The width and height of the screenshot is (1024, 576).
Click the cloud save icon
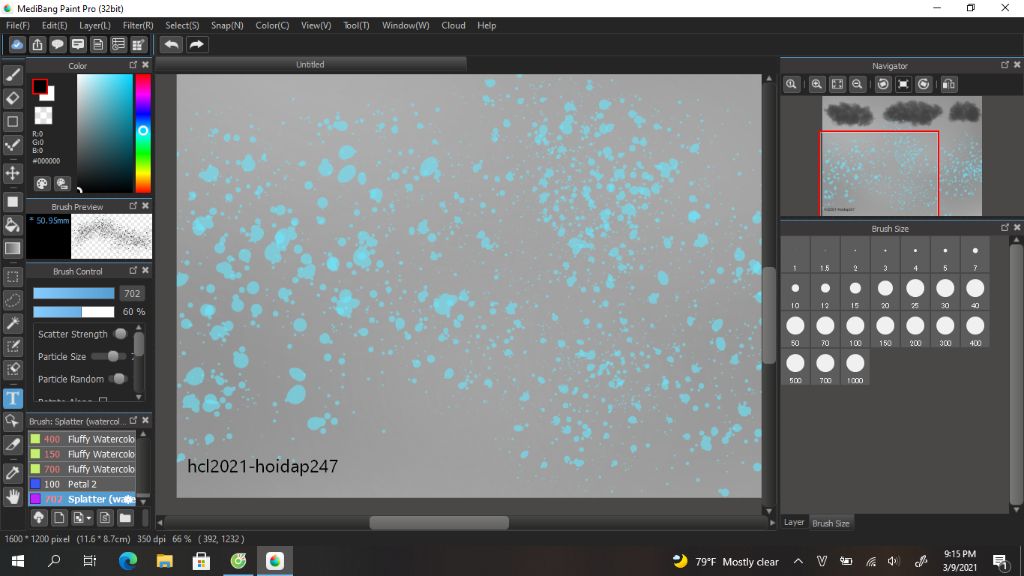pos(17,44)
